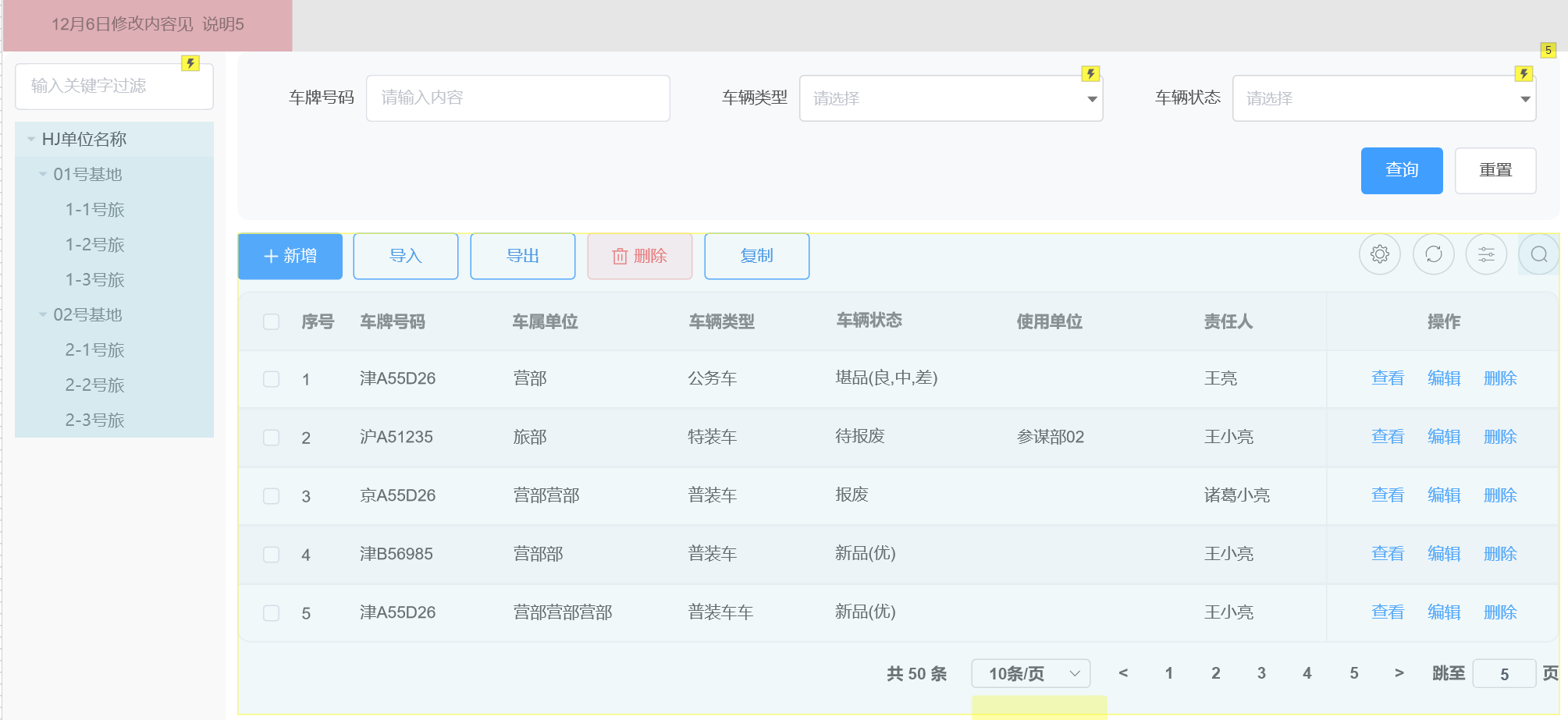Click 编辑 for row 5 营部营部营部
This screenshot has width=1568, height=720.
click(1444, 612)
